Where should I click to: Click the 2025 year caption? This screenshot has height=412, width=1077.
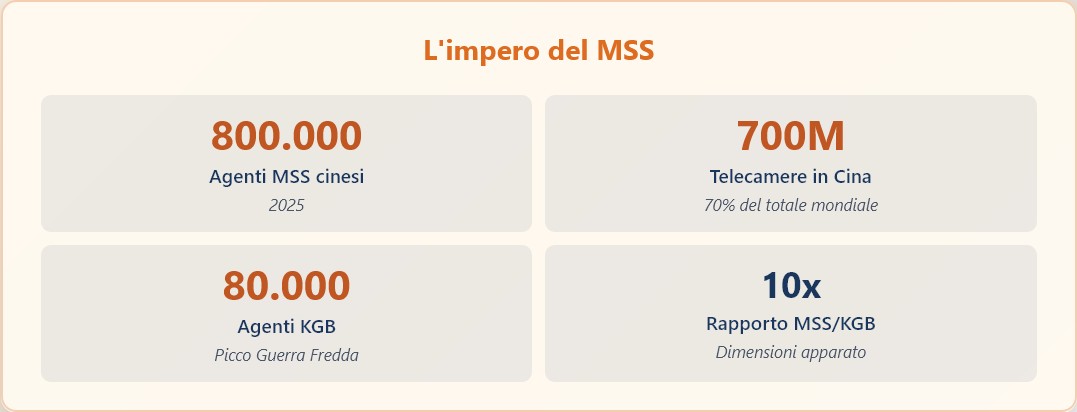(x=286, y=206)
